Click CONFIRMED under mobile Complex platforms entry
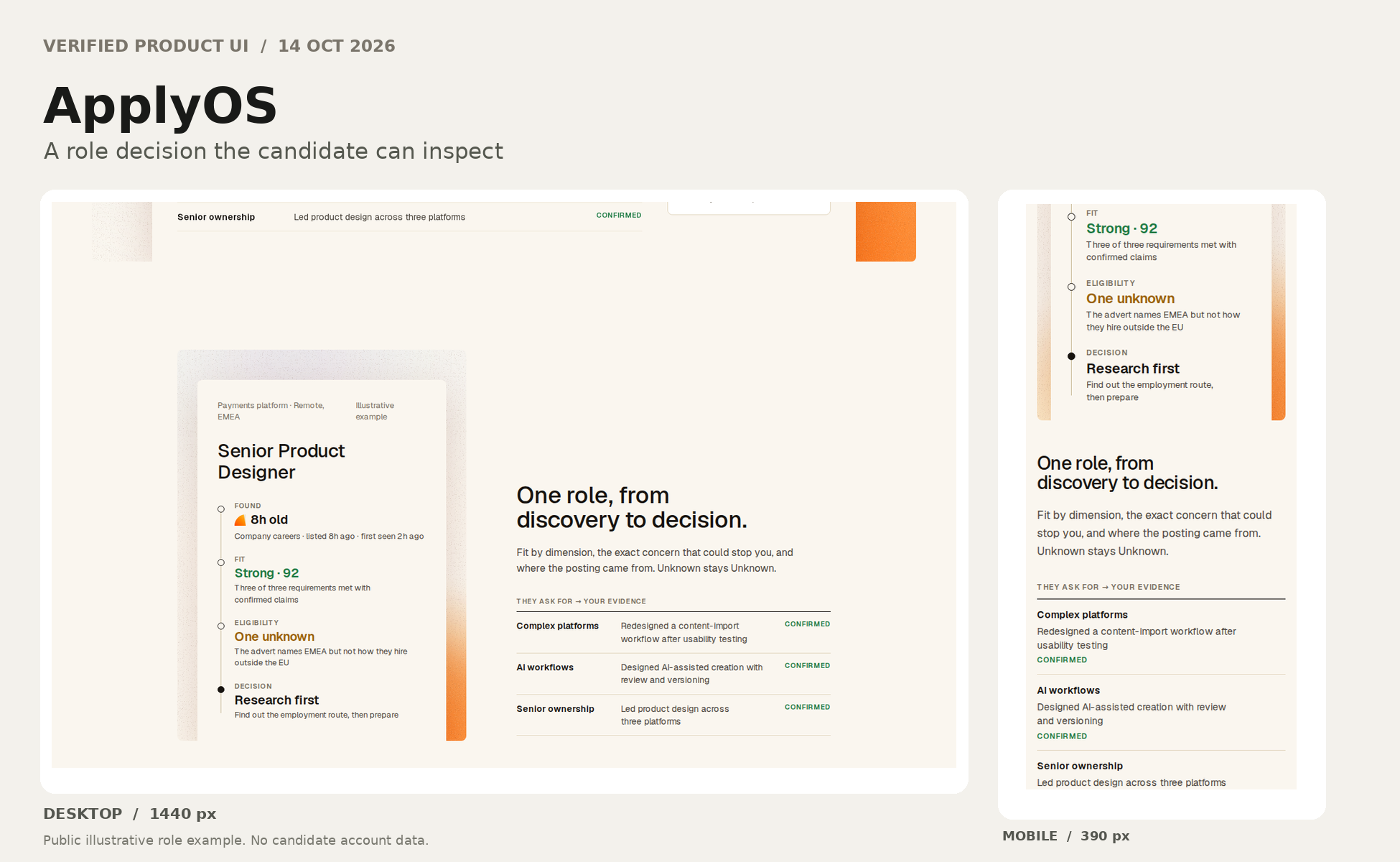Image resolution: width=1400 pixels, height=862 pixels. tap(1062, 660)
